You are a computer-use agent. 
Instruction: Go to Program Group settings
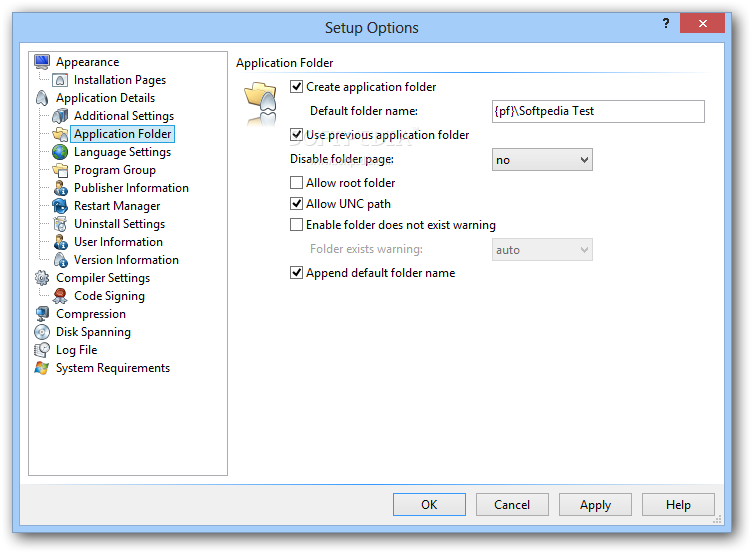(115, 170)
